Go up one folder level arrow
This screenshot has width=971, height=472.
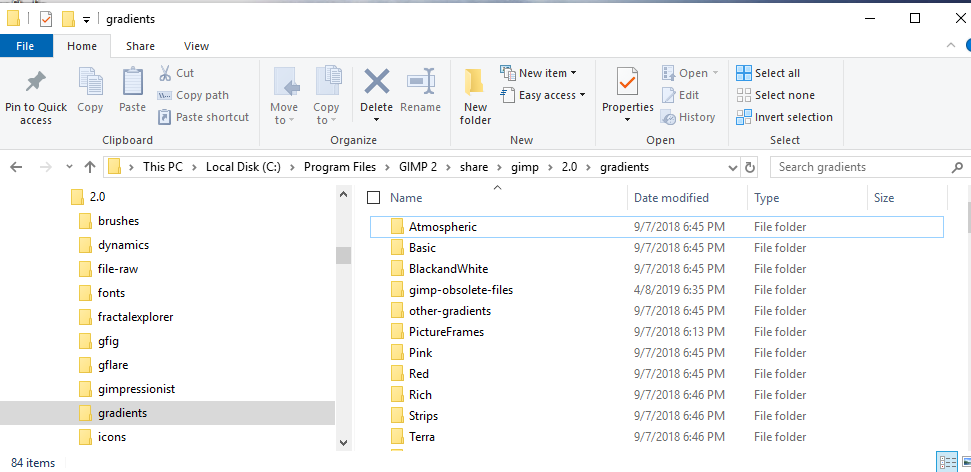[x=90, y=167]
